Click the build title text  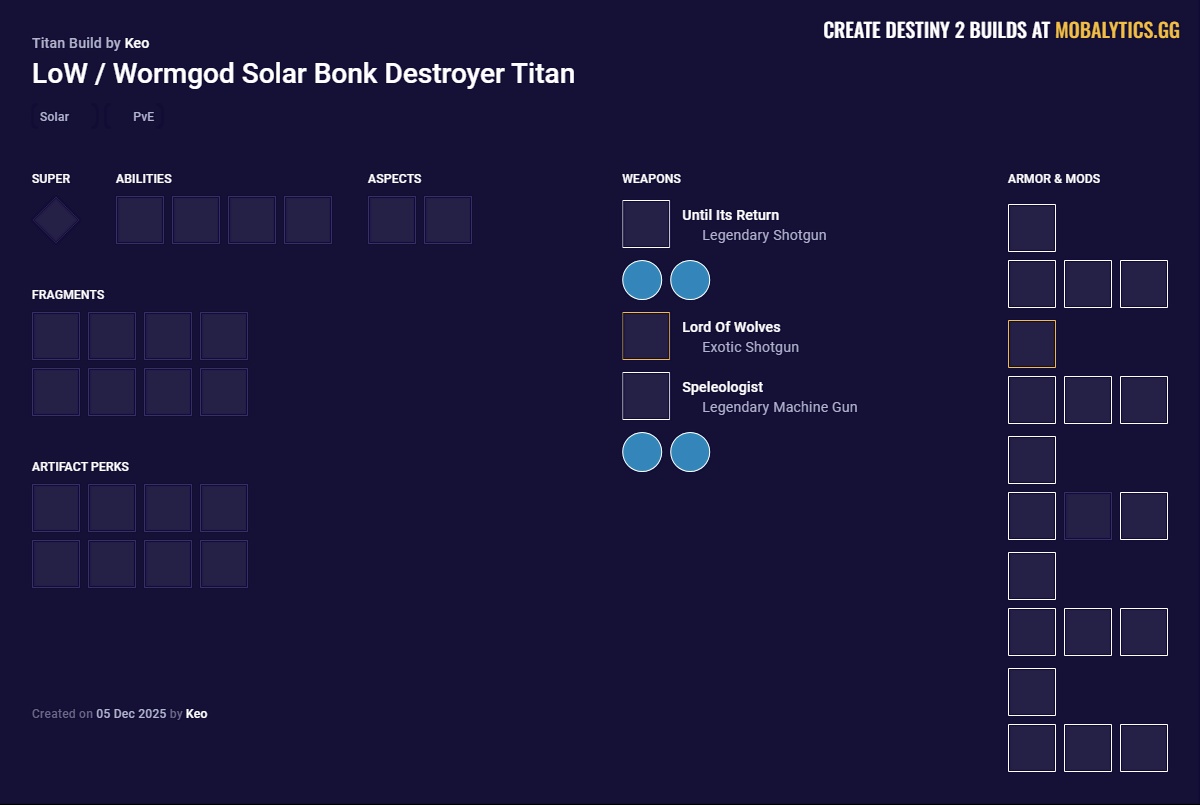click(x=302, y=73)
